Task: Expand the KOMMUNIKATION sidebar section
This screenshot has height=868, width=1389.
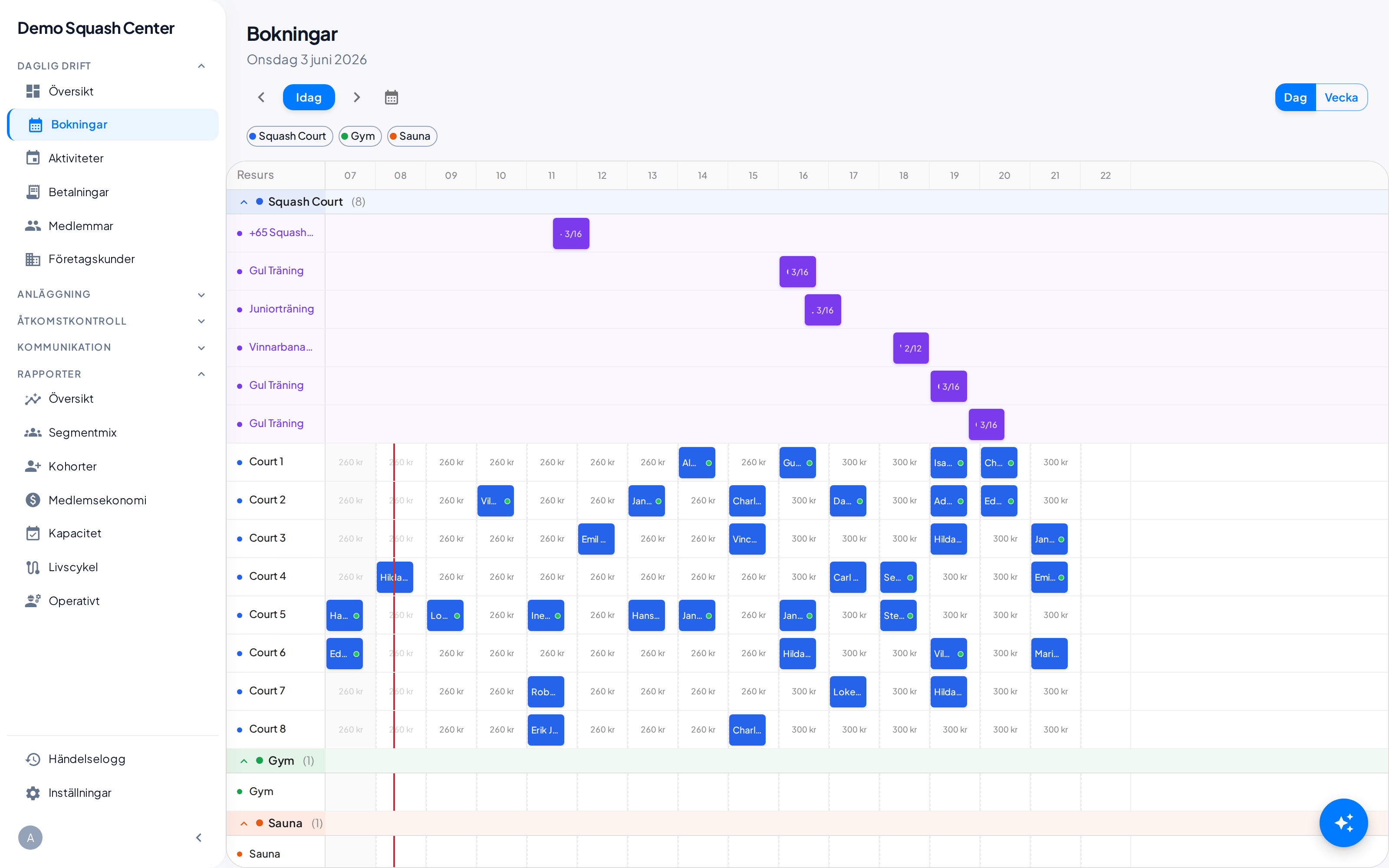Action: pyautogui.click(x=112, y=347)
